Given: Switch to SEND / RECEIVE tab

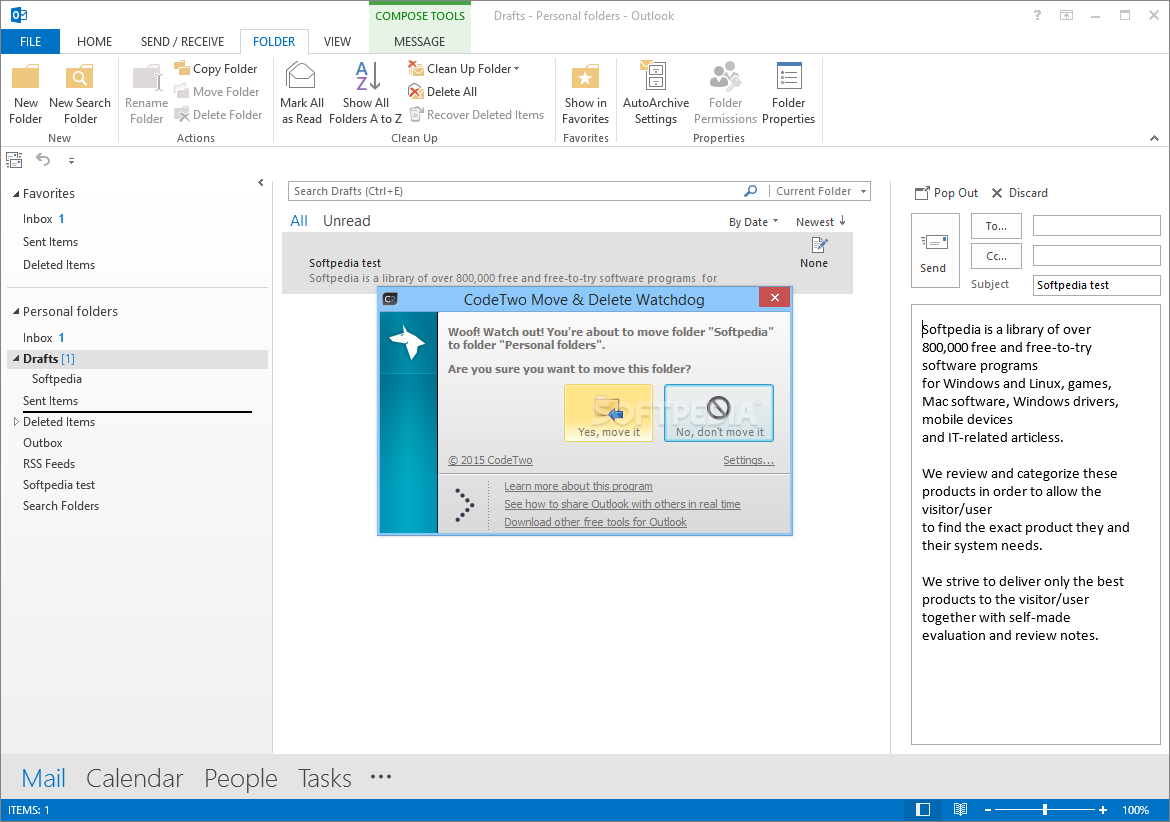Looking at the screenshot, I should 182,42.
